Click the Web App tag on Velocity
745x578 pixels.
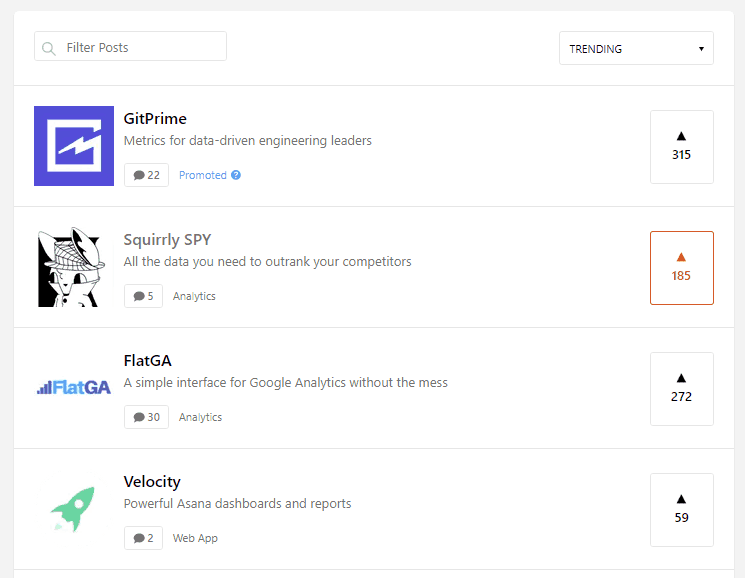[x=195, y=538]
